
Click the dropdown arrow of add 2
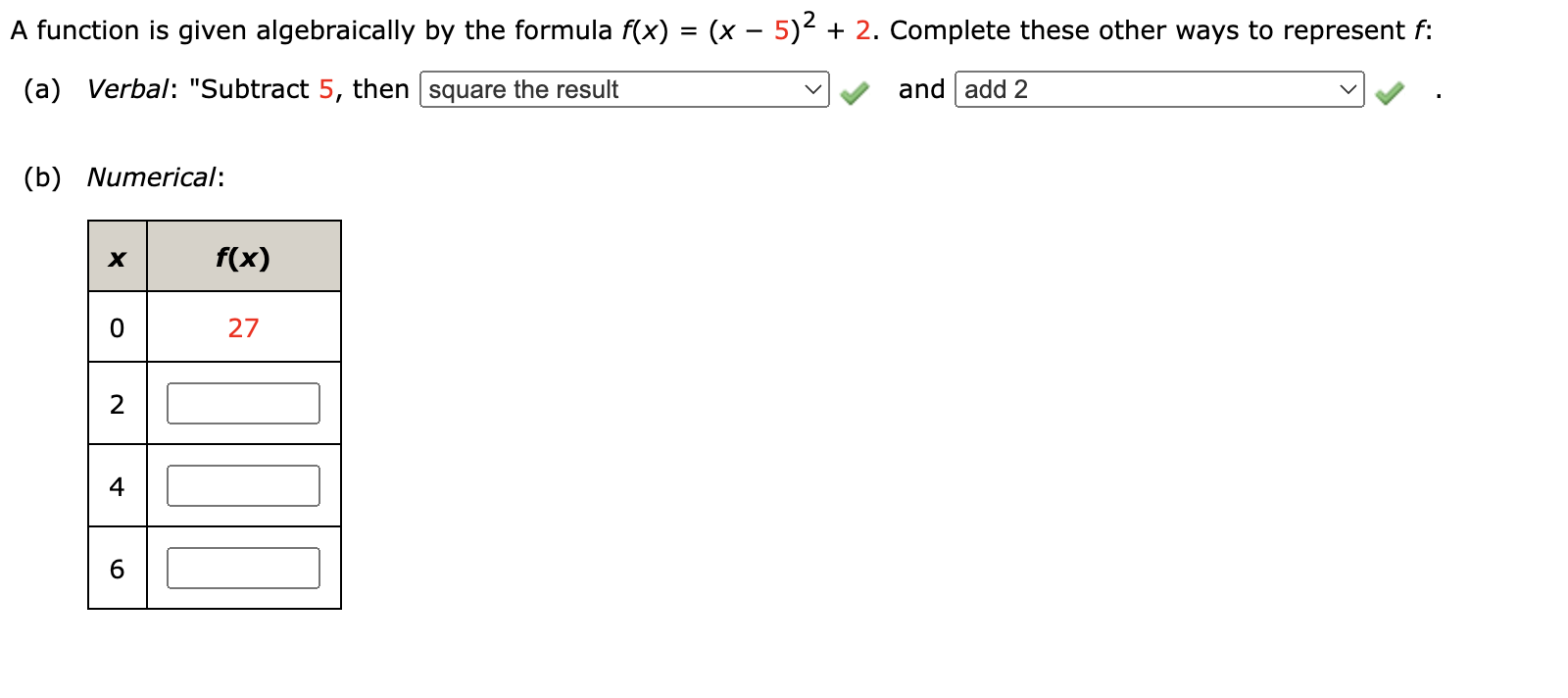click(1348, 90)
